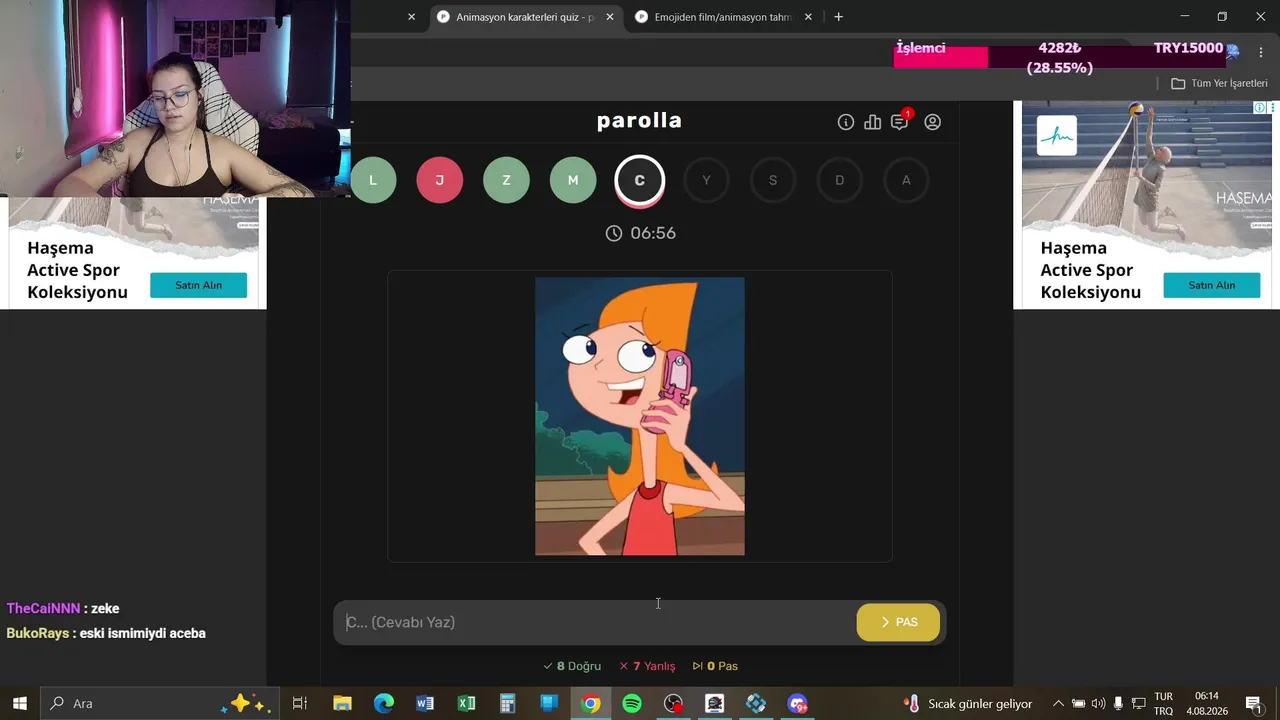Open the AdChoices icon on right ad

1261,107
